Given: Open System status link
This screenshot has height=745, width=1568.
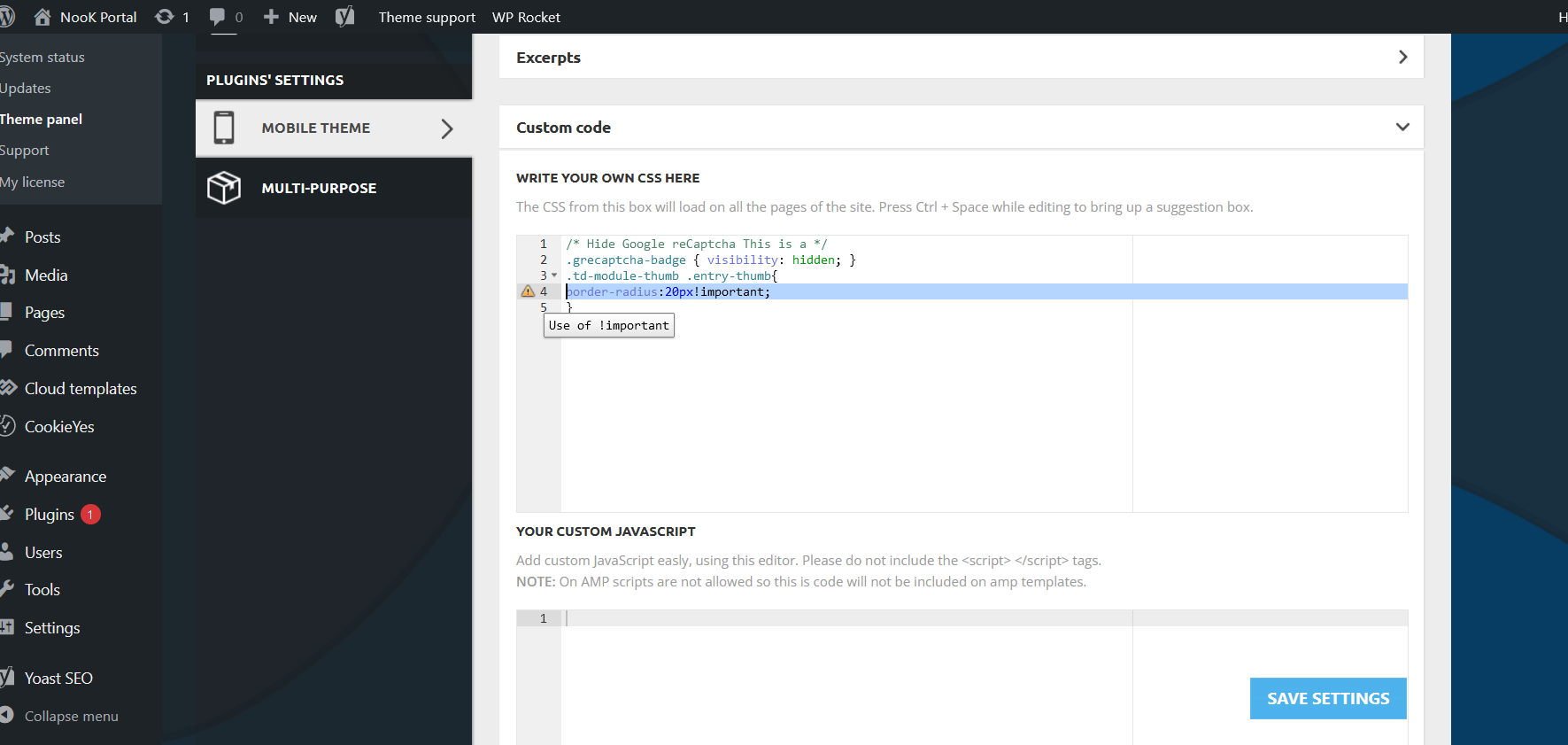Looking at the screenshot, I should [x=42, y=57].
